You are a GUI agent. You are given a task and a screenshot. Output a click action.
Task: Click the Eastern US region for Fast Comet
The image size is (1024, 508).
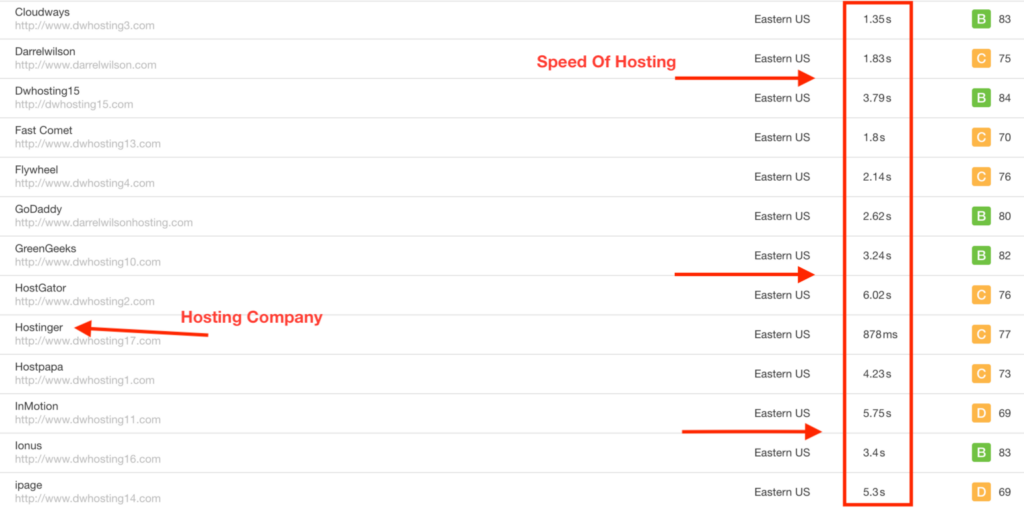pyautogui.click(x=782, y=137)
